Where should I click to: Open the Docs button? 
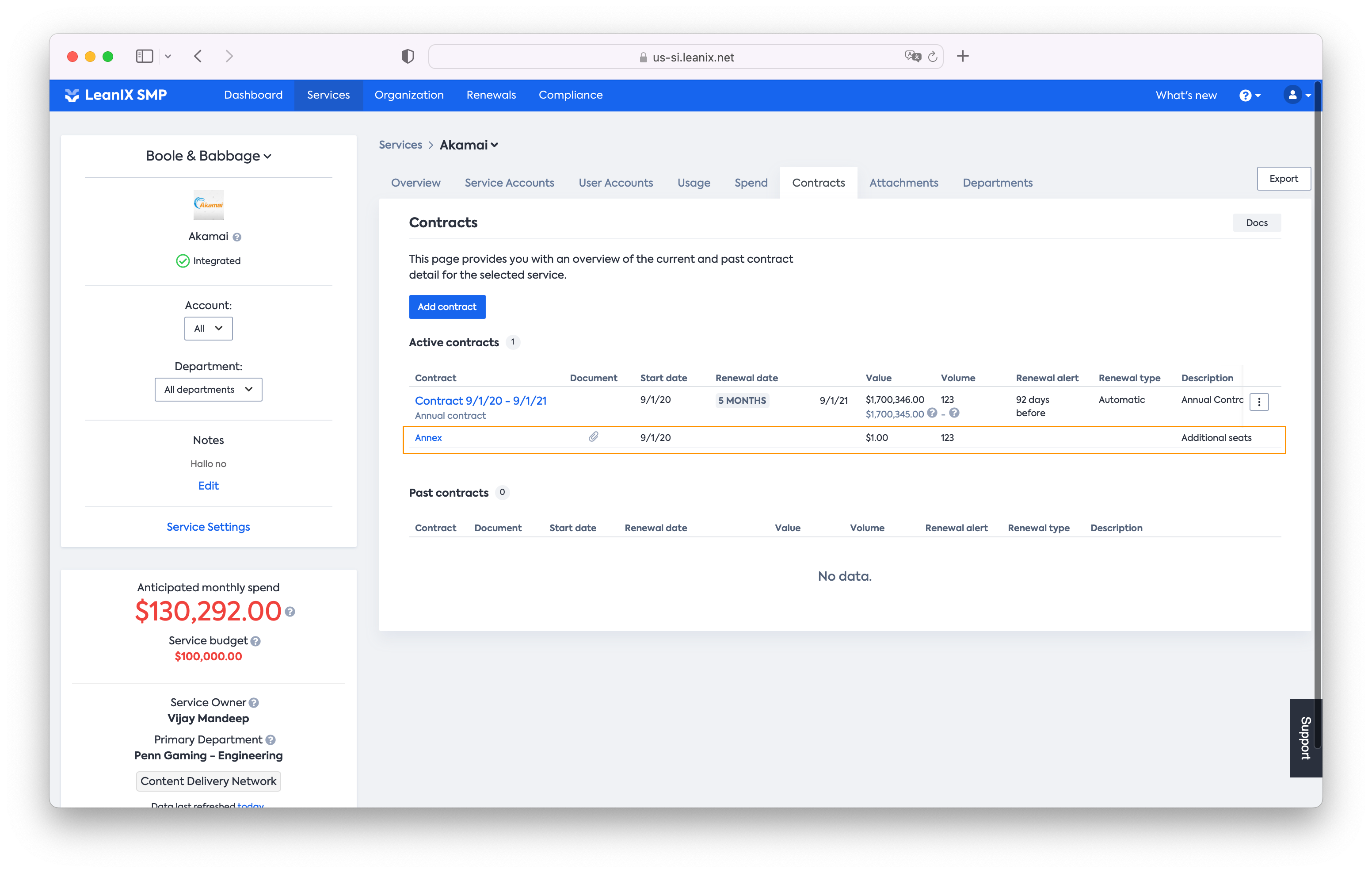(1256, 223)
